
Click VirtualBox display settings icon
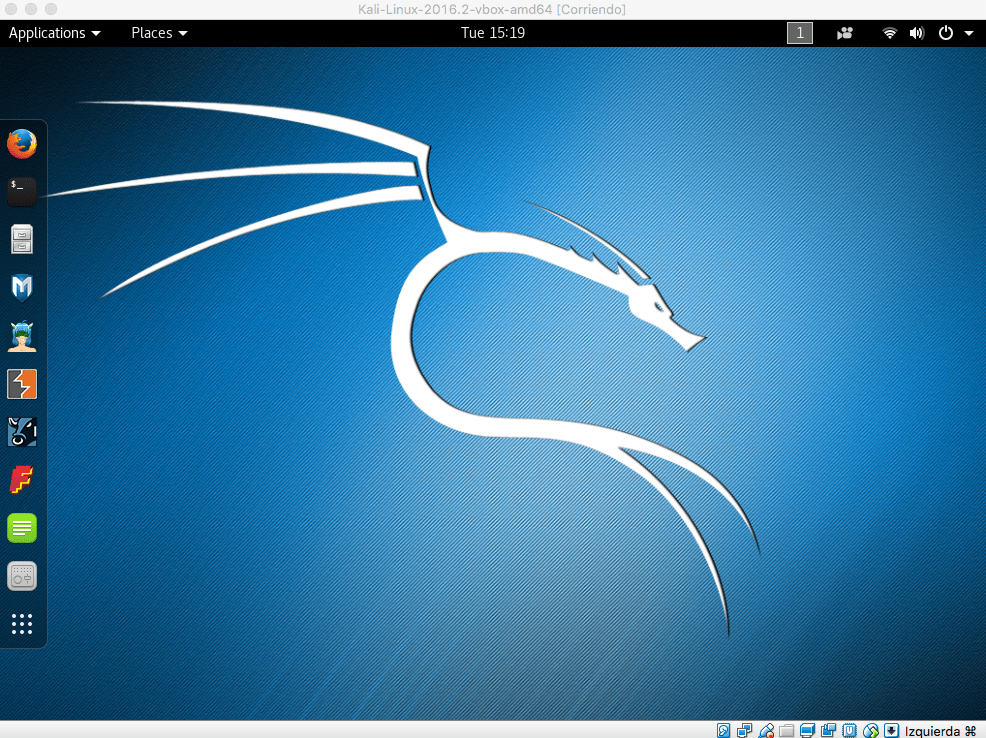[807, 730]
